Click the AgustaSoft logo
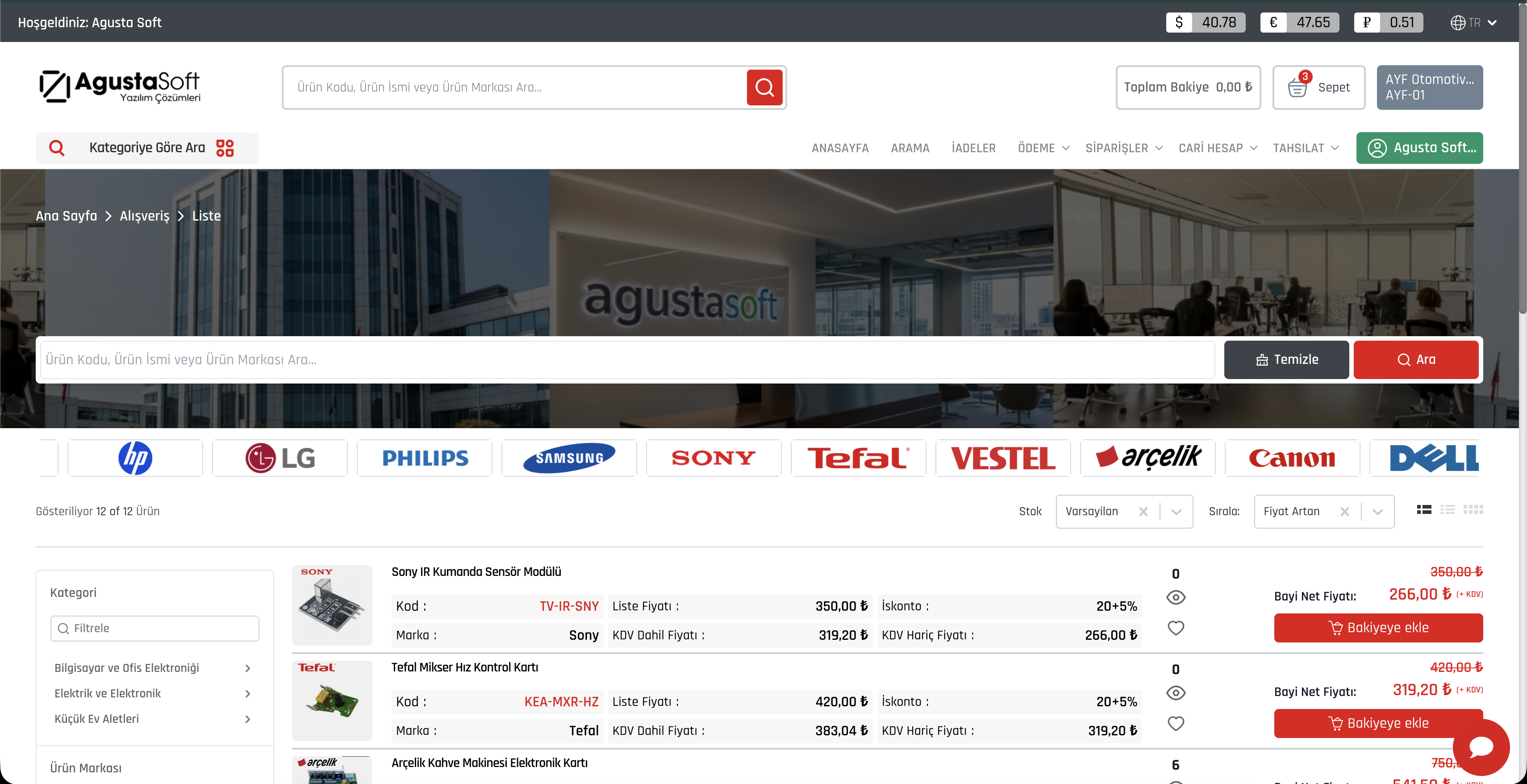The width and height of the screenshot is (1527, 784). coord(120,87)
